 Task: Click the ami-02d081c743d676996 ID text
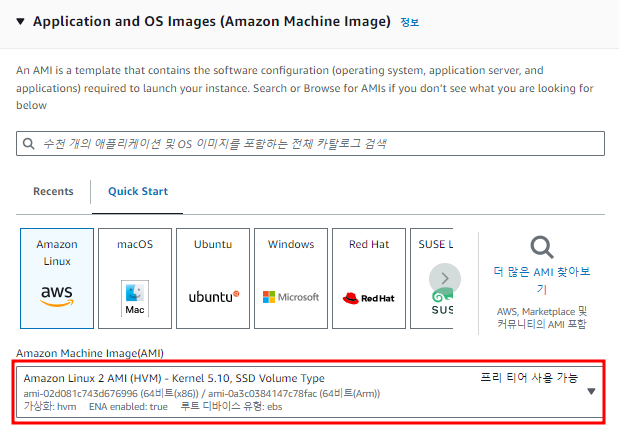(x=81, y=394)
